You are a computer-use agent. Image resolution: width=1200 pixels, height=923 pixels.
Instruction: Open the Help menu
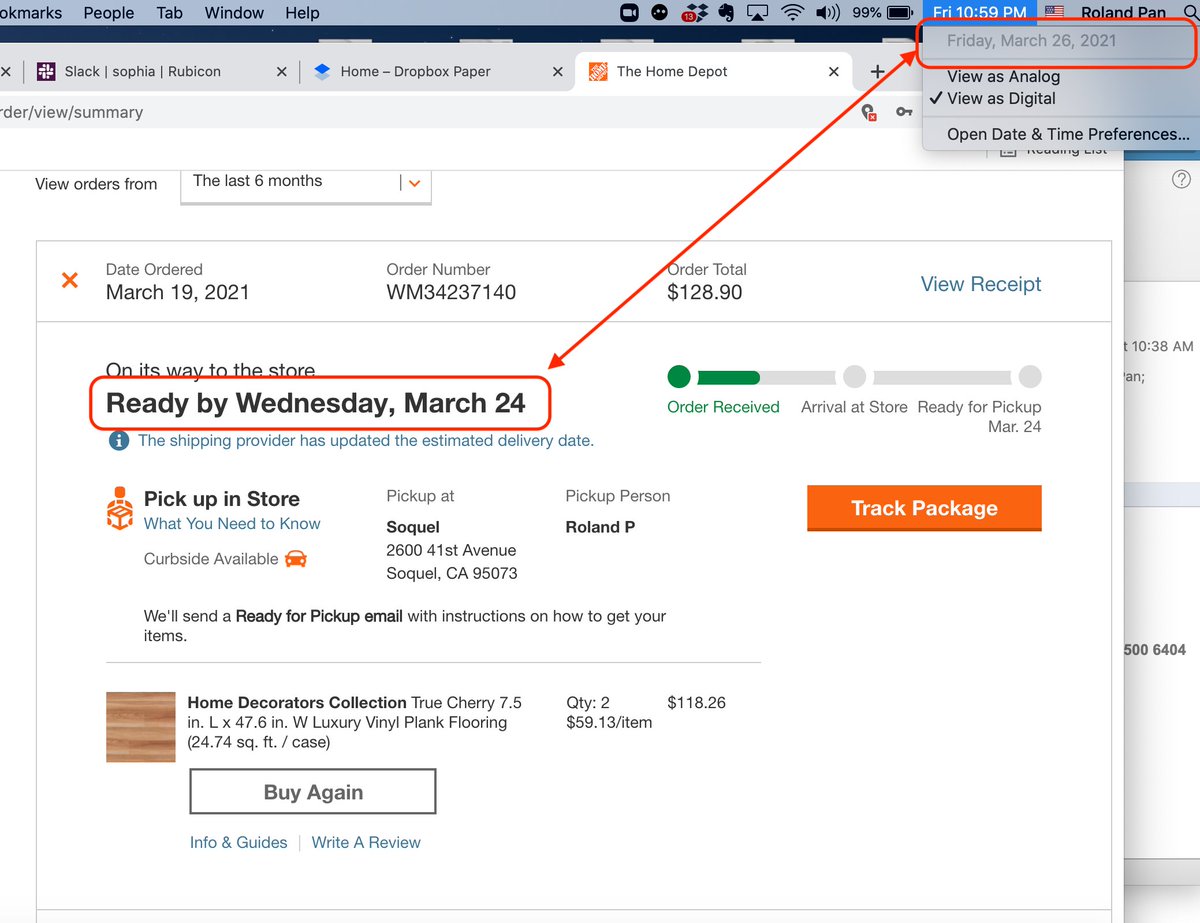(302, 13)
